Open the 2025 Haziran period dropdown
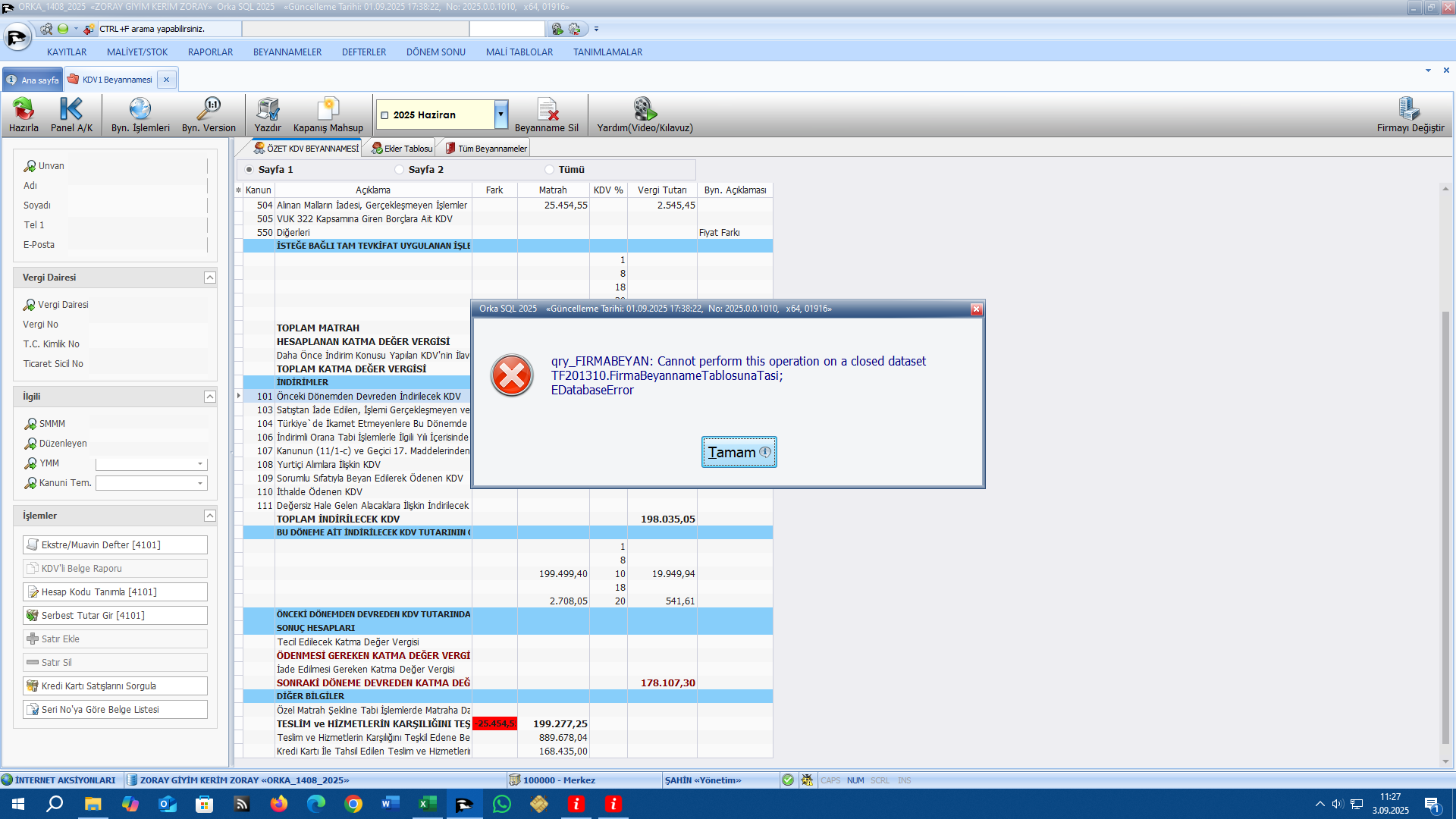The width and height of the screenshot is (1456, 819). (x=500, y=115)
